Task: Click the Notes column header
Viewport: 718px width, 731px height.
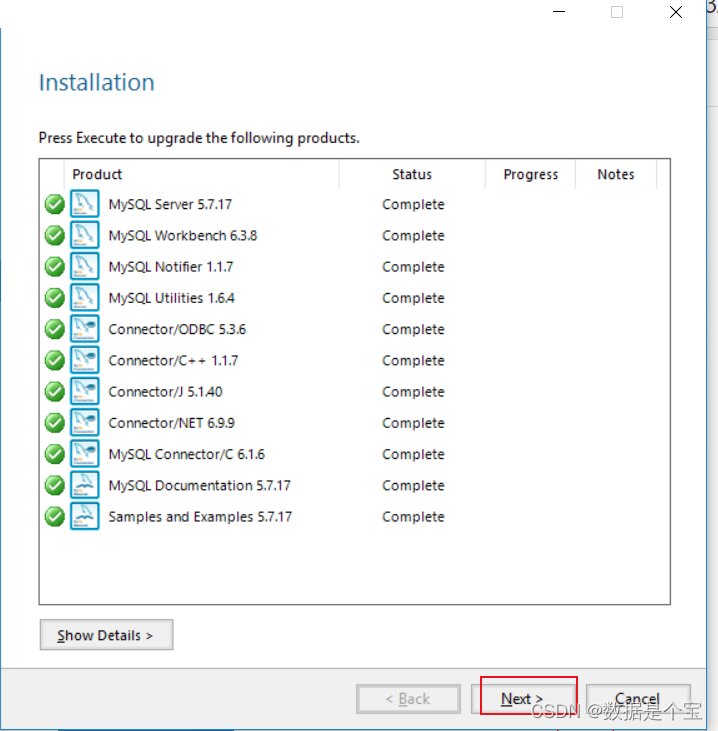Action: [616, 174]
